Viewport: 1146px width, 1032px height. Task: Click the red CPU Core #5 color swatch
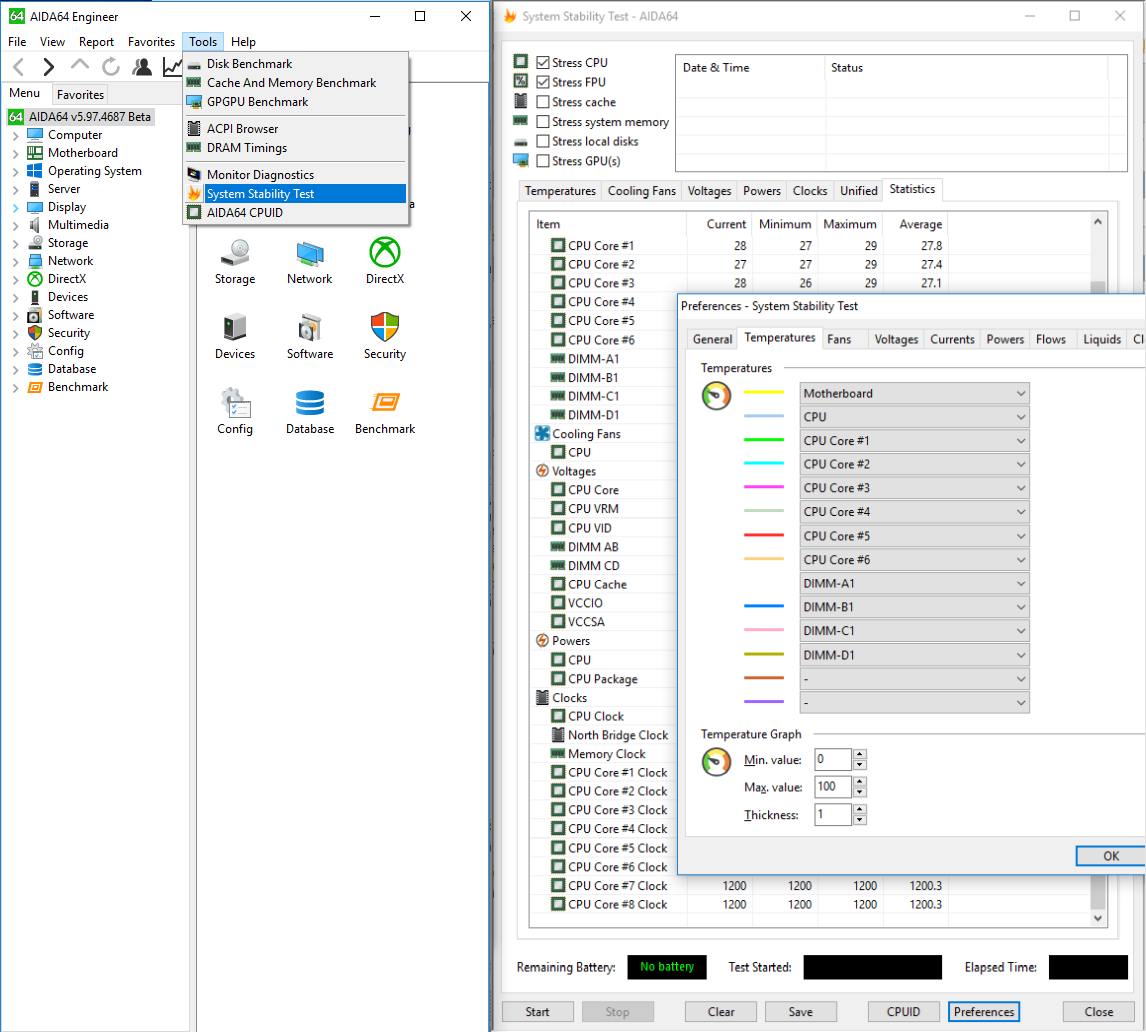(764, 535)
